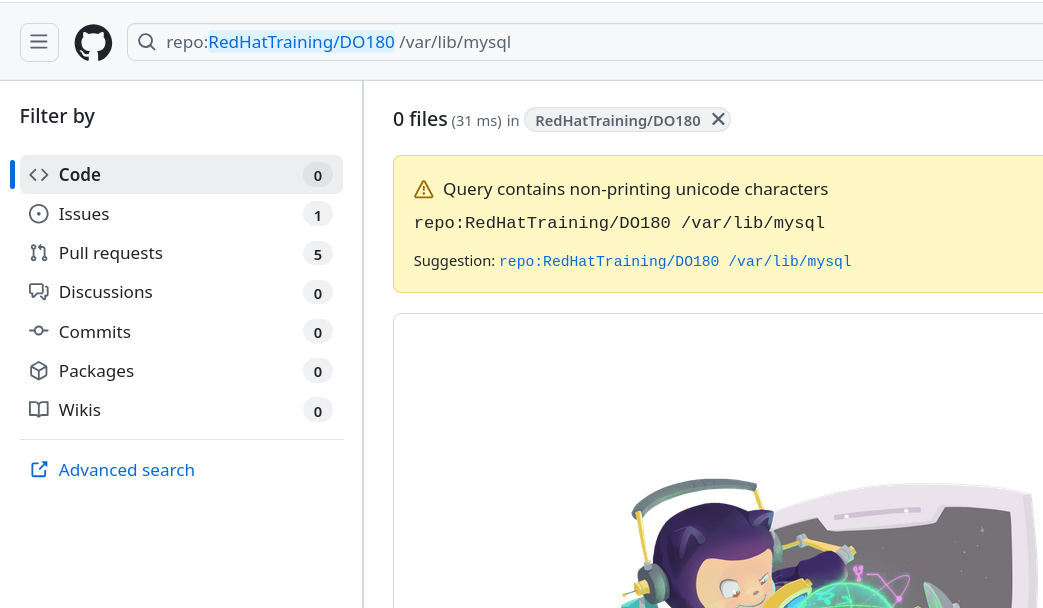1043x608 pixels.
Task: Click the Issues circle icon
Action: (39, 214)
